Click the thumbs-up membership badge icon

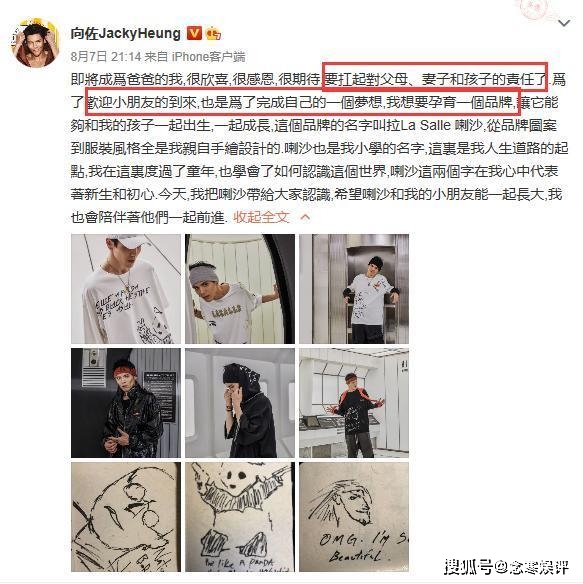coord(212,34)
